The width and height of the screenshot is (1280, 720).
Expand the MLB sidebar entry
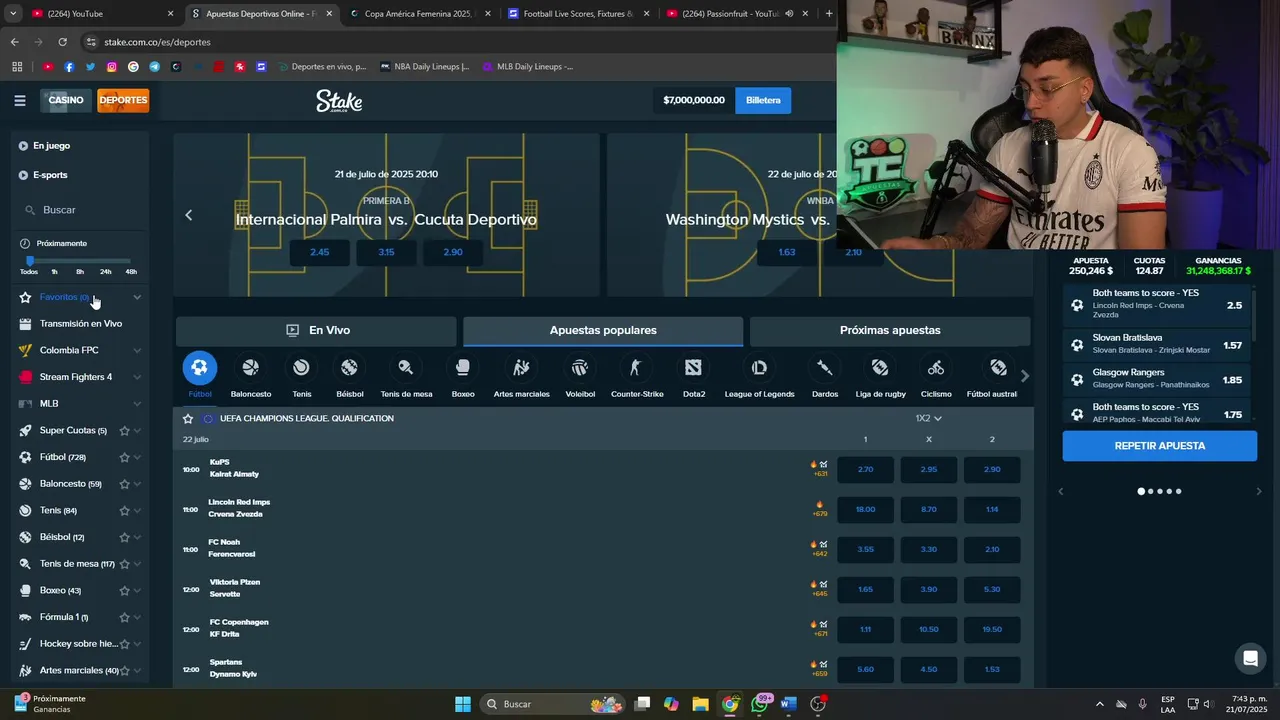(x=137, y=404)
